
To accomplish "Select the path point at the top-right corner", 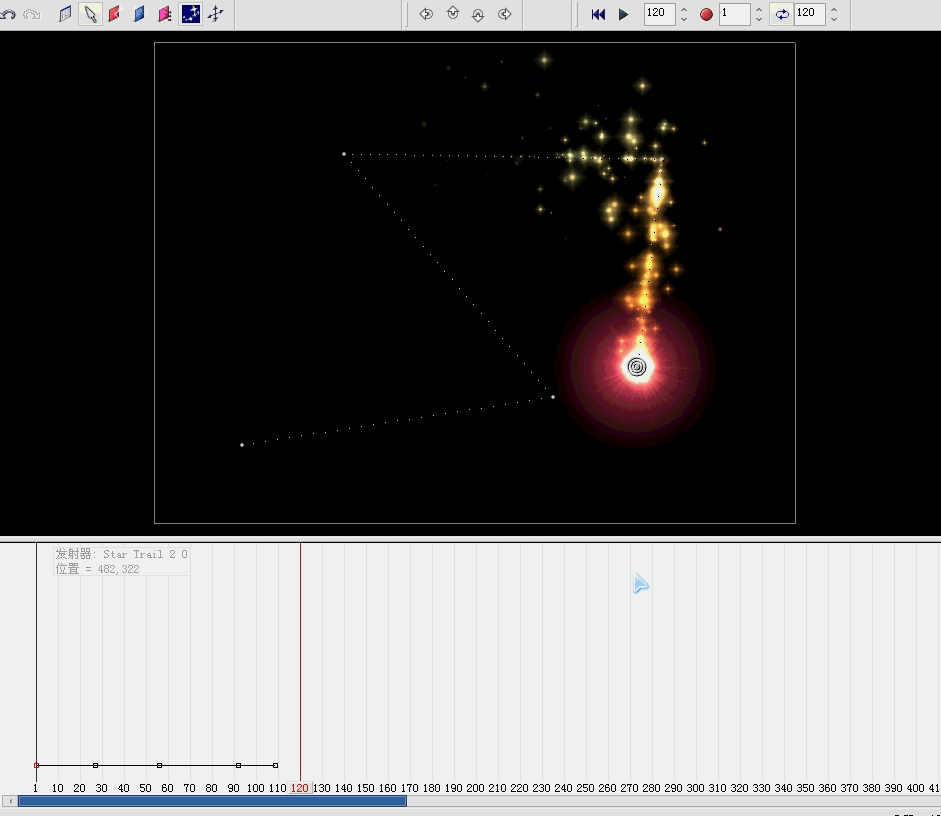I will coord(662,159).
